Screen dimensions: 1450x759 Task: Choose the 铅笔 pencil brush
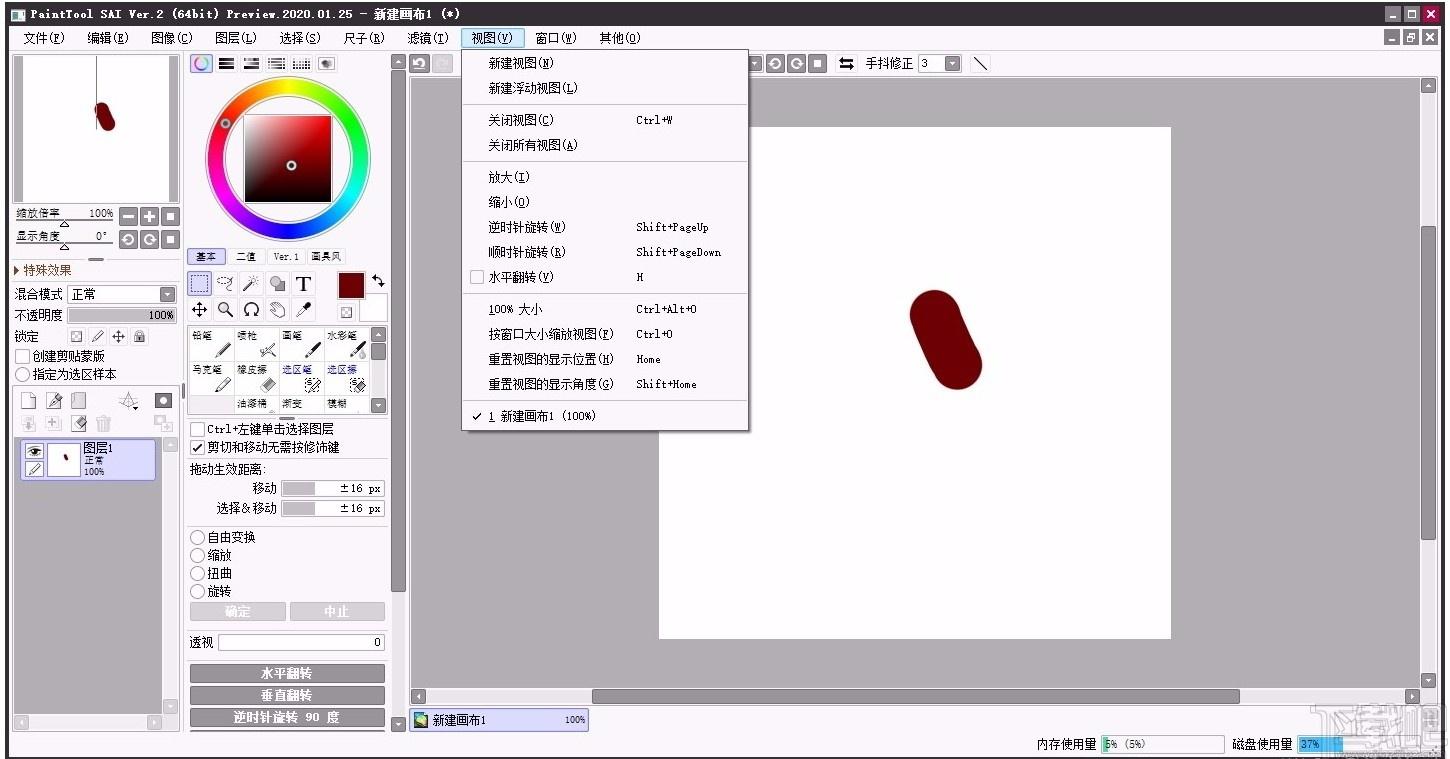pyautogui.click(x=211, y=343)
